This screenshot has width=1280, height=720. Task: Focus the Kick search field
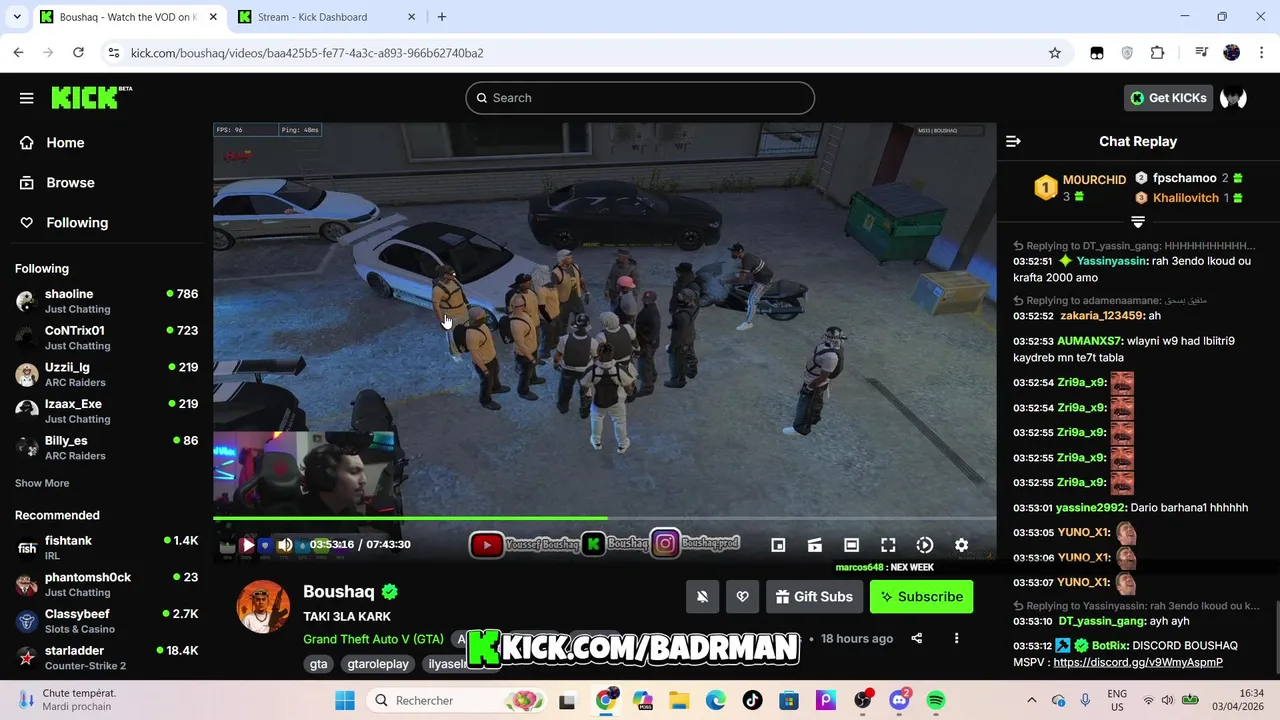pos(640,98)
